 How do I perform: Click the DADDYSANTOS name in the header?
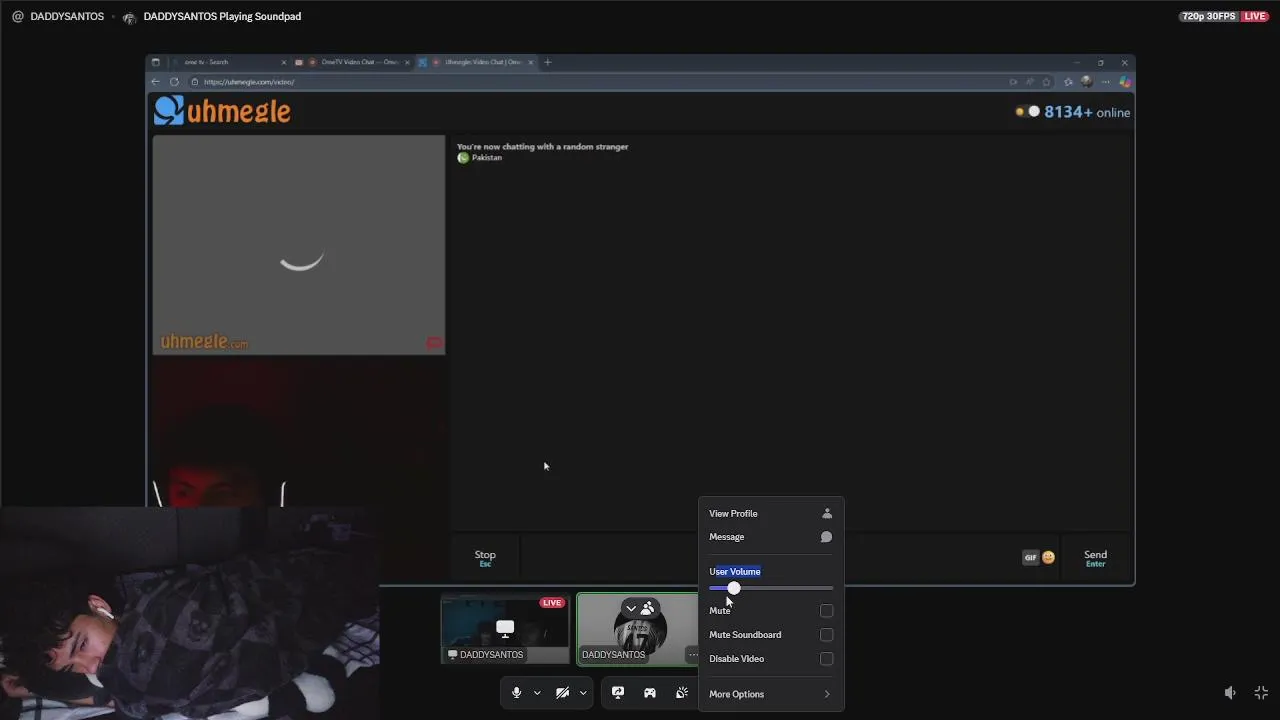click(x=67, y=16)
